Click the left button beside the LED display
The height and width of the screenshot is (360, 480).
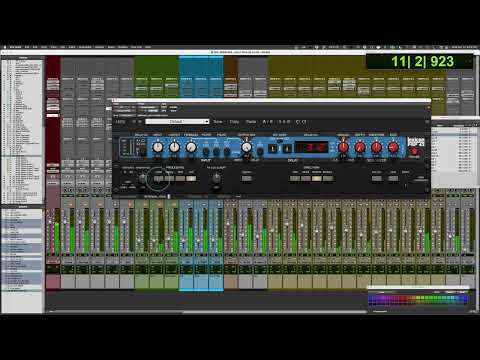pos(273,148)
